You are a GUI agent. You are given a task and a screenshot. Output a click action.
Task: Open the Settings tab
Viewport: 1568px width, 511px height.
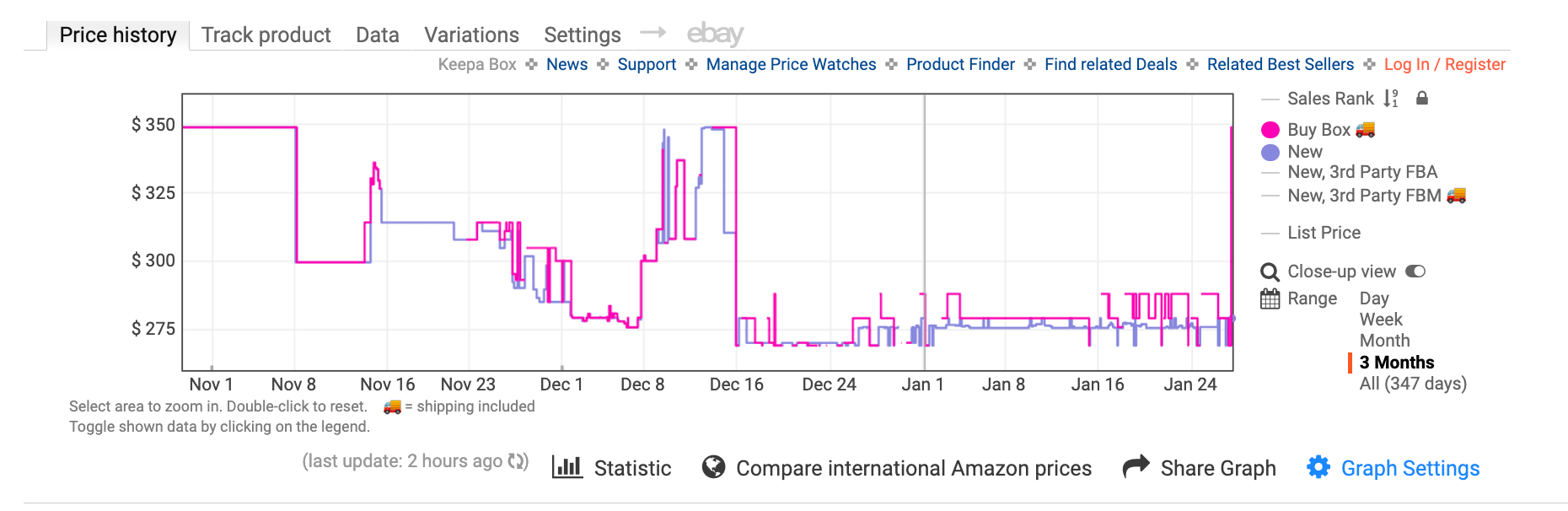pos(582,35)
